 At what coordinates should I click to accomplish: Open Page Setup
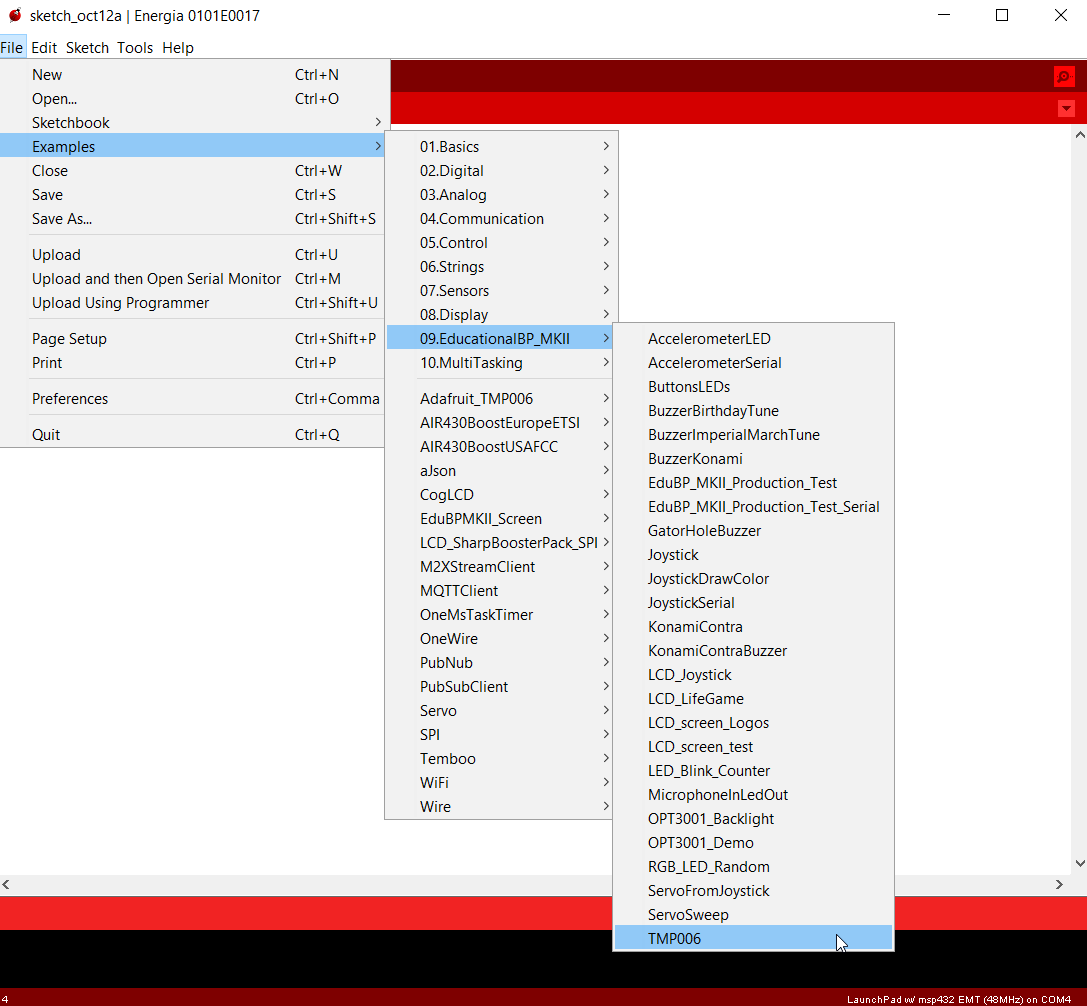(193, 338)
